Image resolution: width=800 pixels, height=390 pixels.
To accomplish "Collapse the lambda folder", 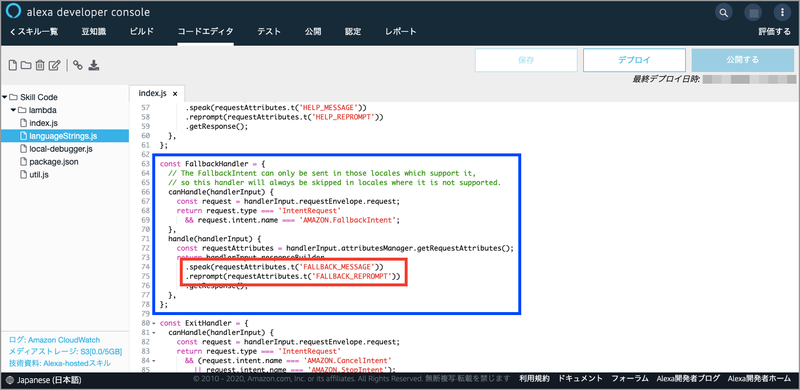I will click(x=14, y=110).
